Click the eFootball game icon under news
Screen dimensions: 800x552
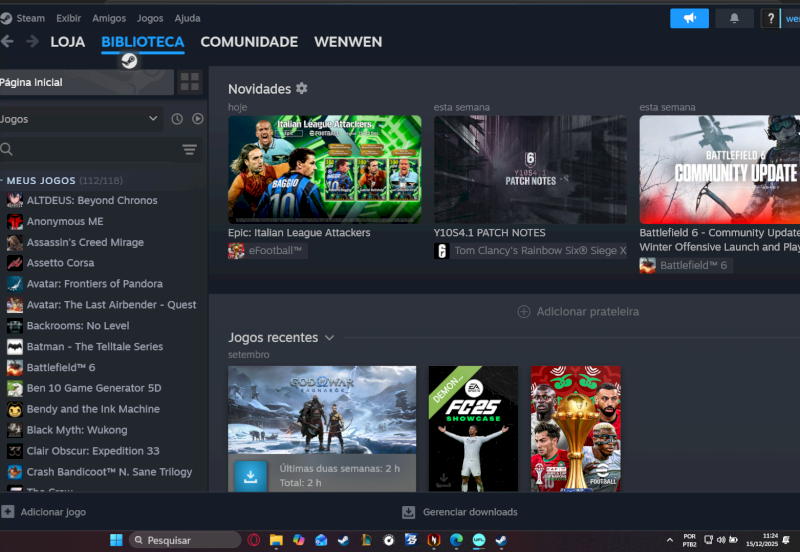click(x=236, y=250)
